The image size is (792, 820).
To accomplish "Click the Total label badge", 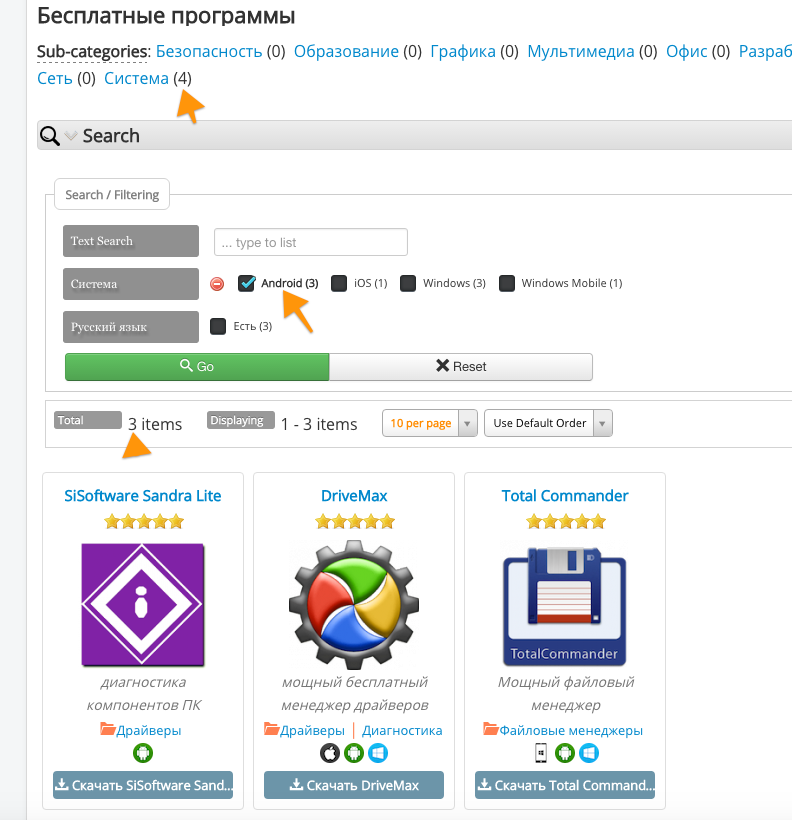I will tap(88, 420).
